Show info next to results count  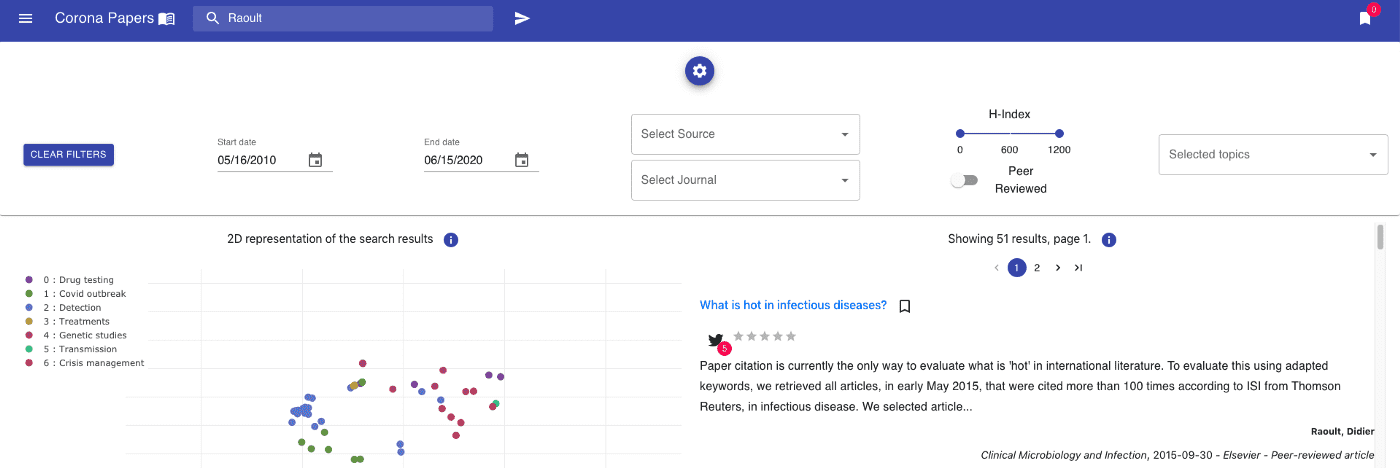[x=1109, y=240]
